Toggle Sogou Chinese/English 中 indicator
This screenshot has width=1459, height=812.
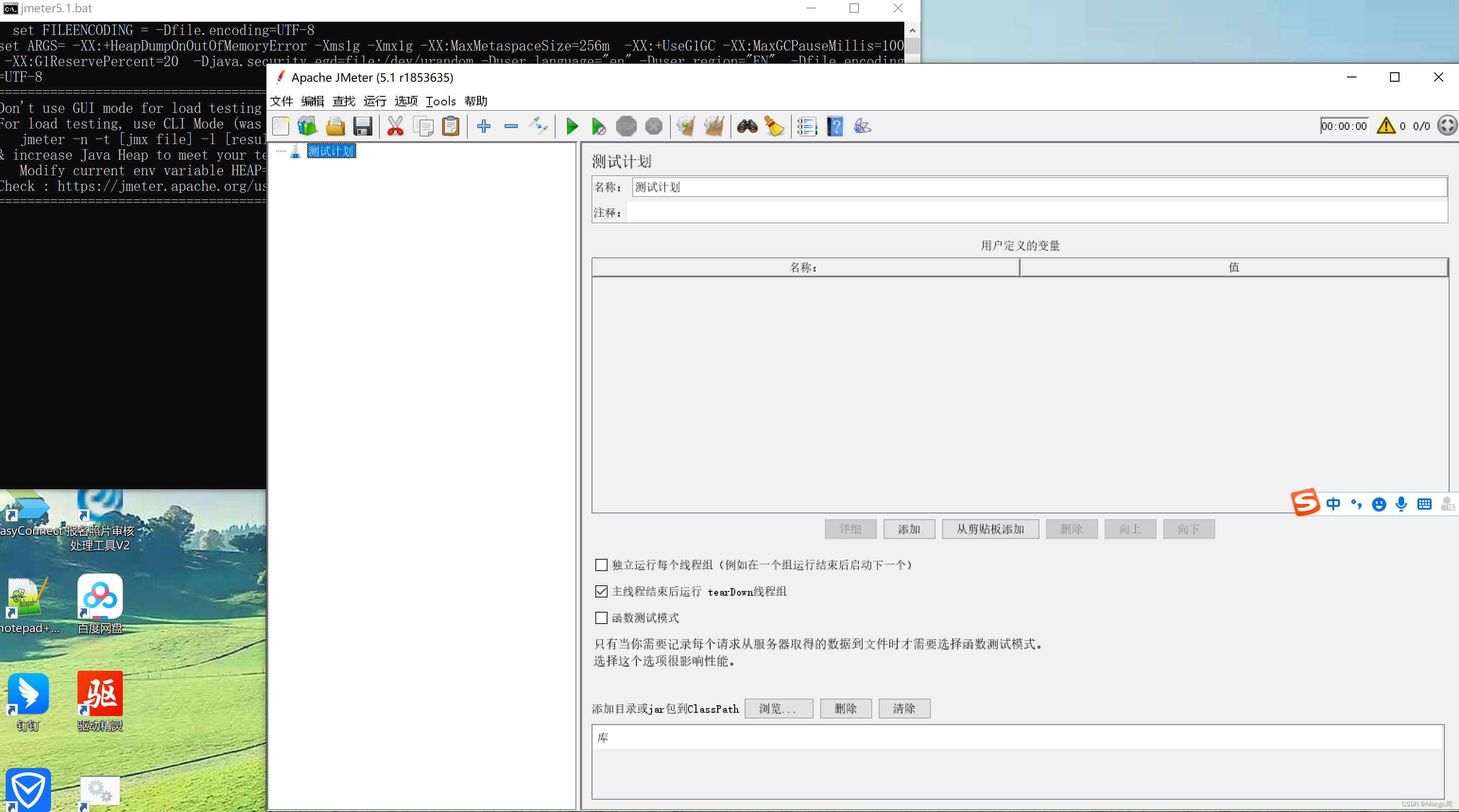tap(1333, 504)
